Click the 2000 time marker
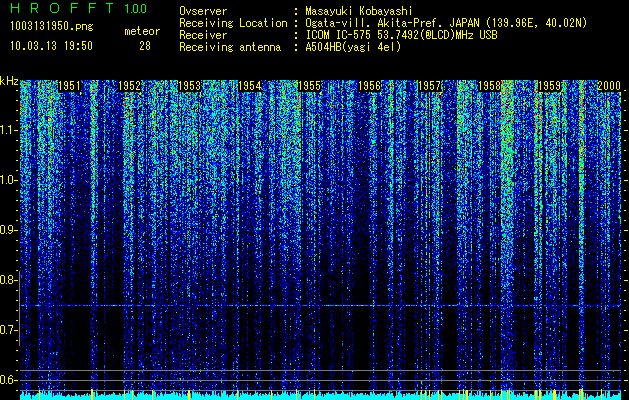629x400 pixels. point(609,86)
